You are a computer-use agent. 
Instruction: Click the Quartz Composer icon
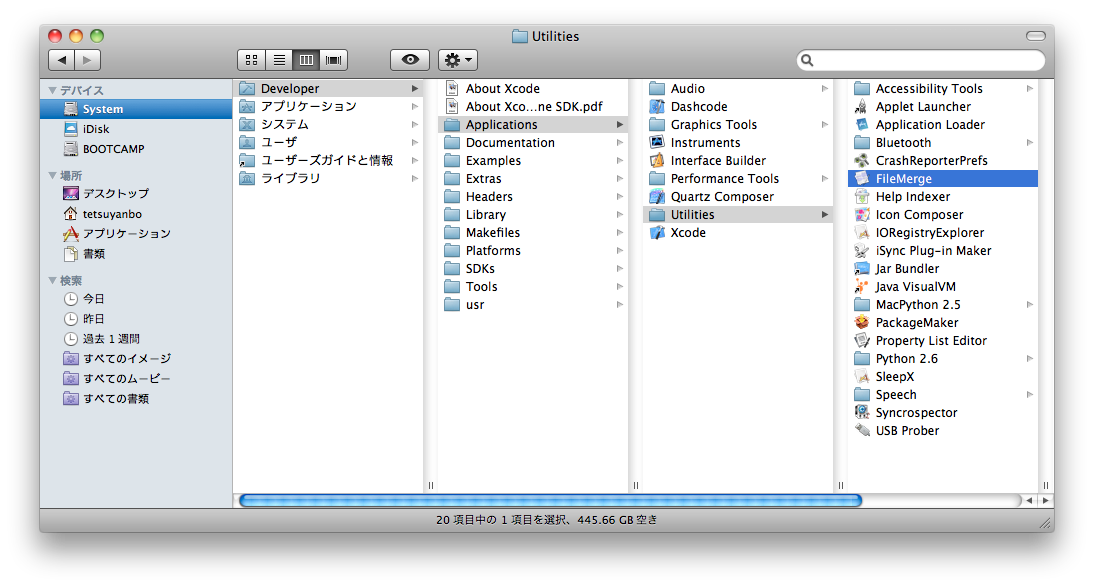(x=657, y=197)
